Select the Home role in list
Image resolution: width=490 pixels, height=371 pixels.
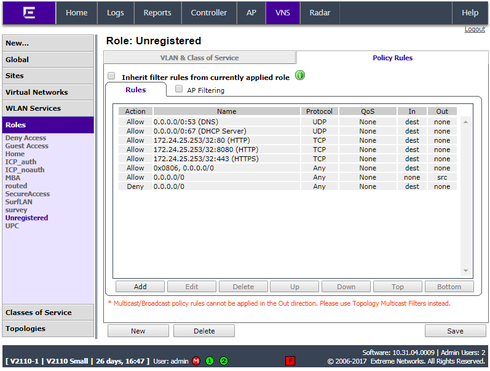pyautogui.click(x=15, y=154)
